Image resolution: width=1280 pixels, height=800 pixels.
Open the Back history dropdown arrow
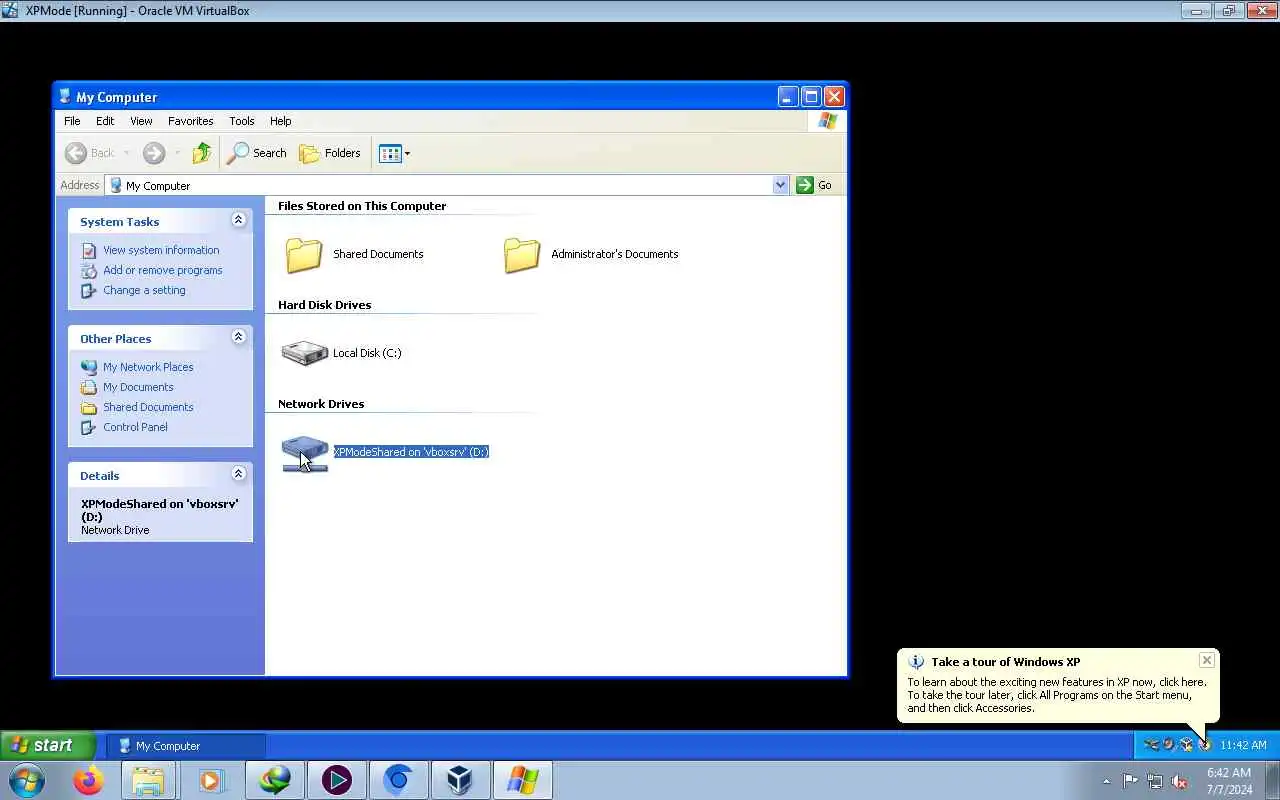pyautogui.click(x=127, y=153)
